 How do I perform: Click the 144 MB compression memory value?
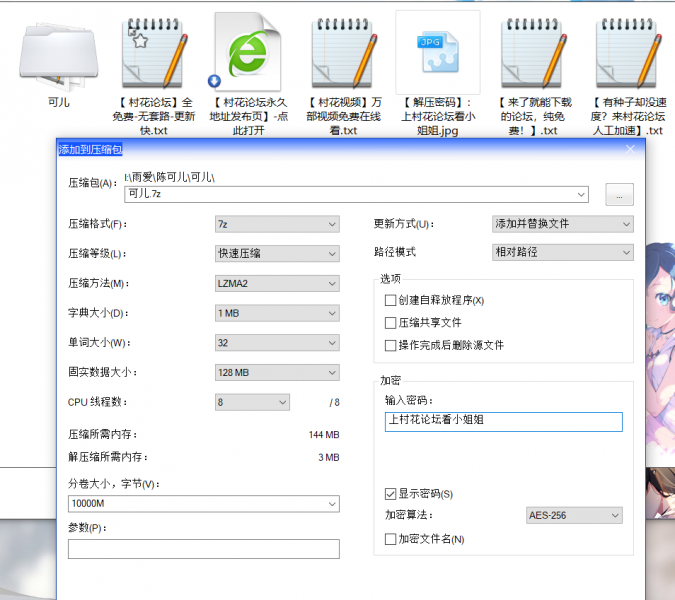tap(324, 435)
